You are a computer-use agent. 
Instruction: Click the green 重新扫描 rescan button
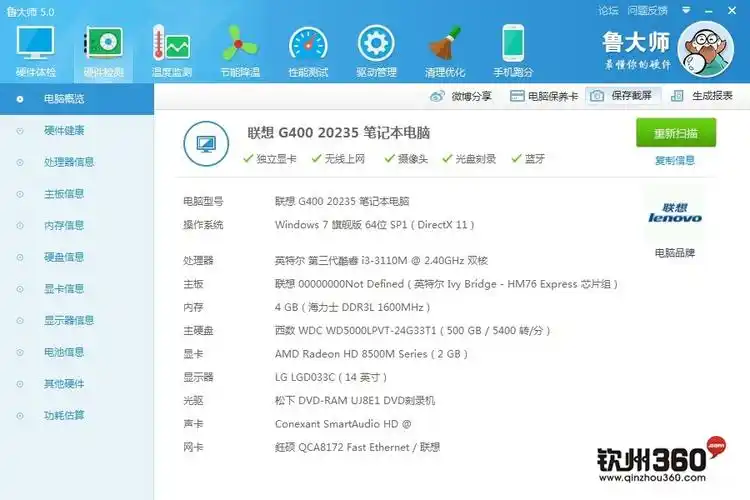point(676,133)
